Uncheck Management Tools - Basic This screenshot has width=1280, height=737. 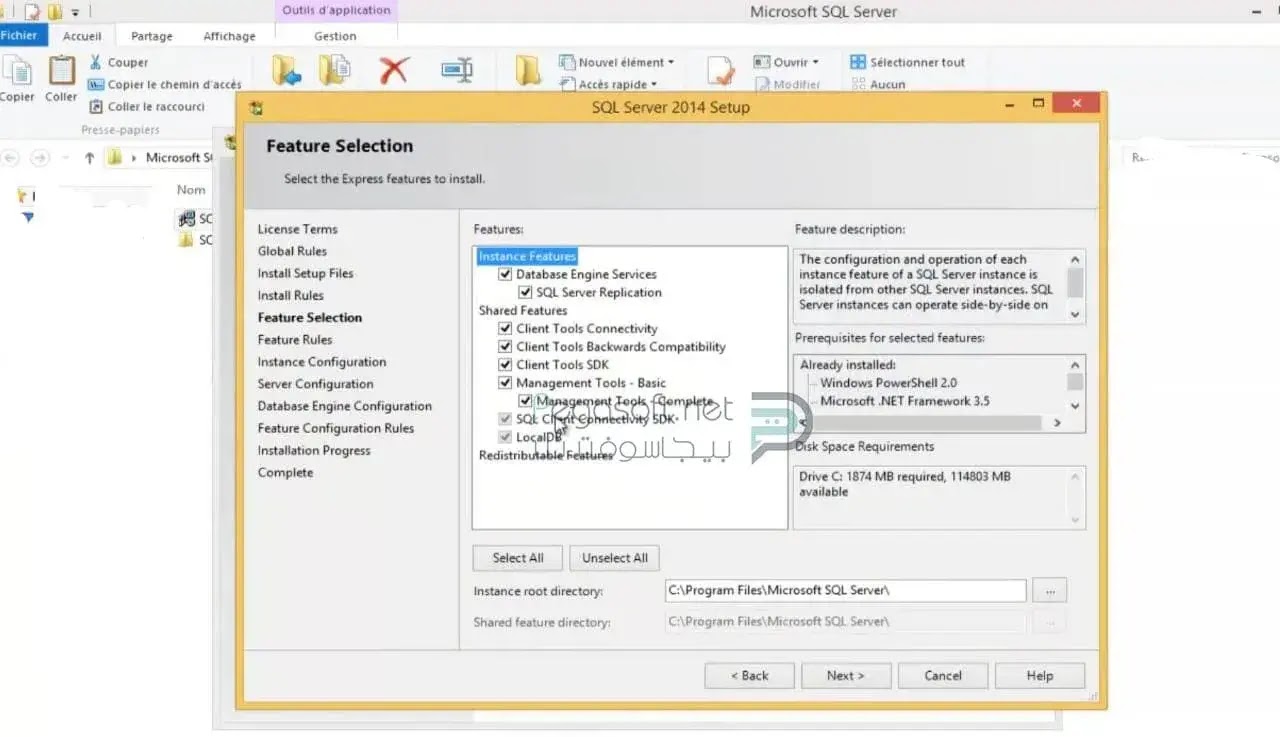click(x=505, y=382)
